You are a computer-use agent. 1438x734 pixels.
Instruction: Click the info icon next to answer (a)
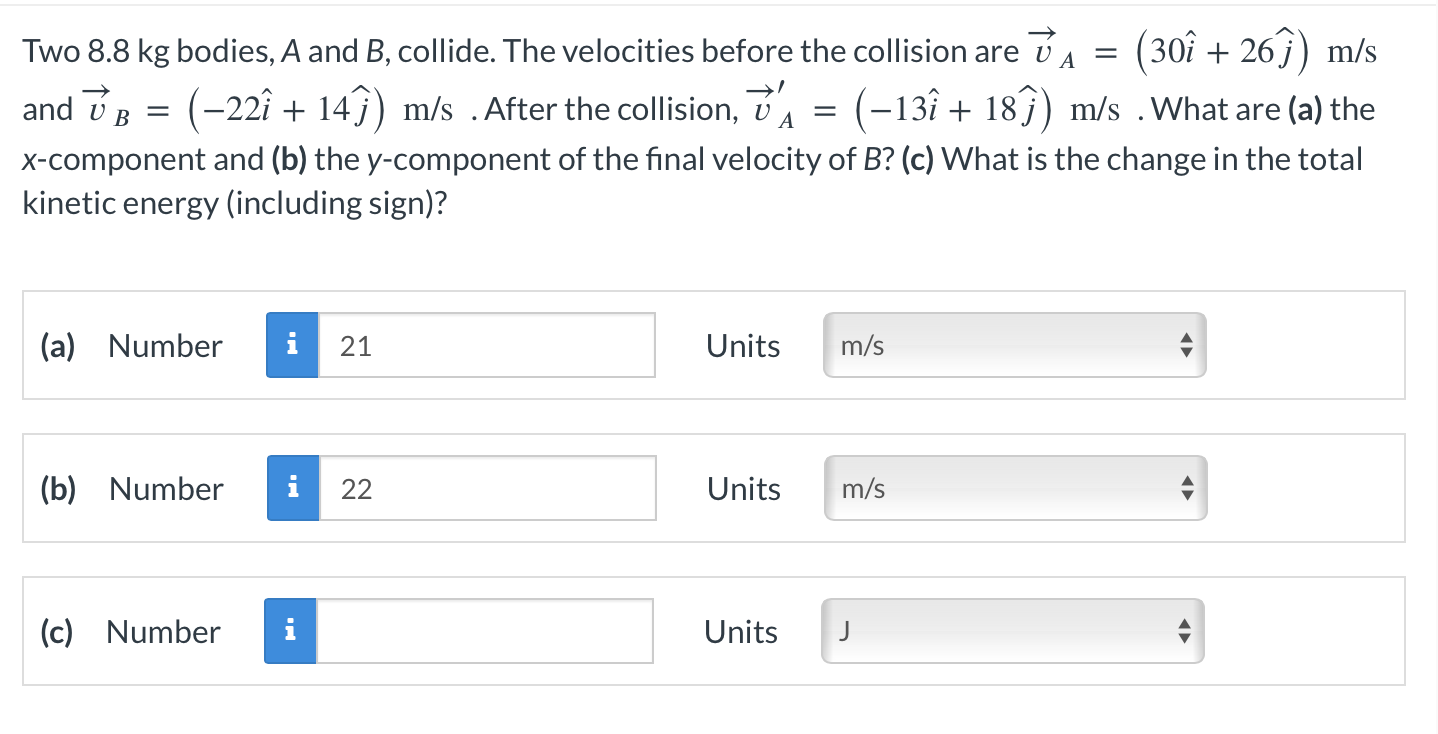click(x=292, y=345)
